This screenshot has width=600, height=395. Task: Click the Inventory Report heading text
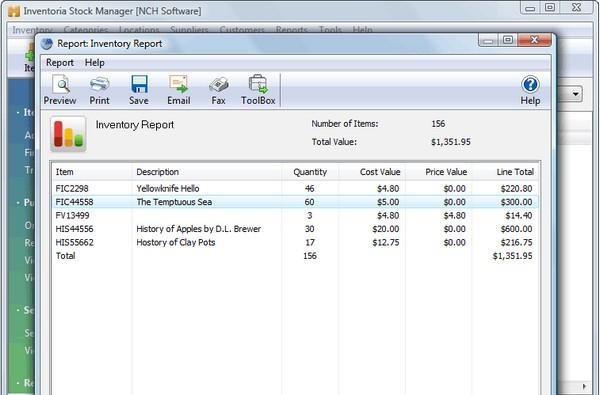pos(135,125)
